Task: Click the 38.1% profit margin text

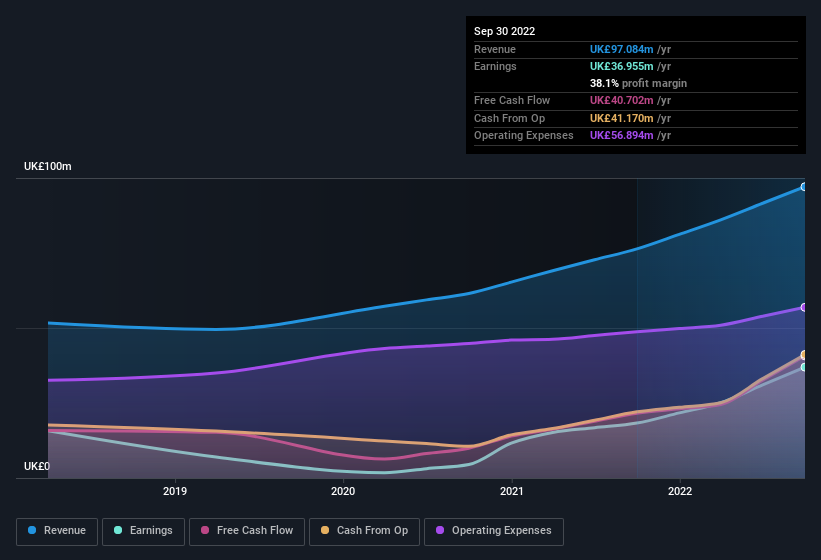Action: pos(638,83)
